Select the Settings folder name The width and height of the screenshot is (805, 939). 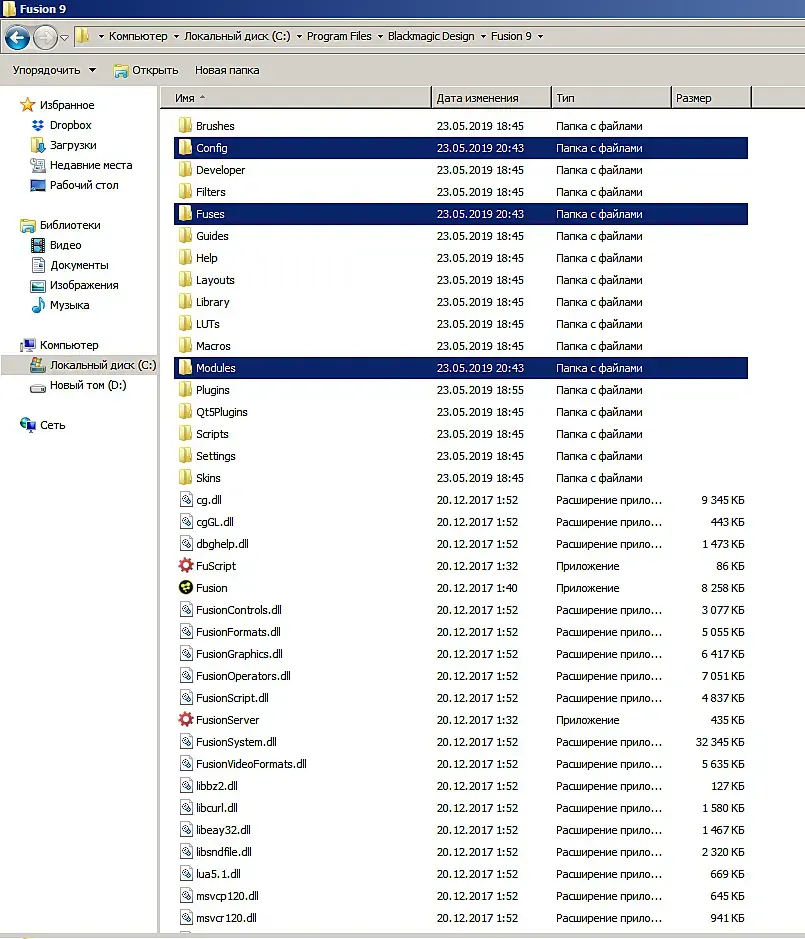coord(216,456)
